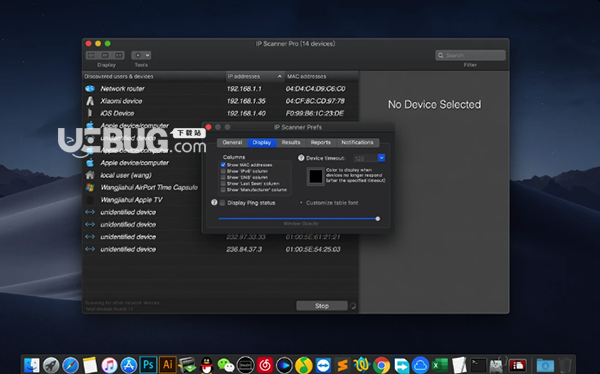The height and width of the screenshot is (374, 600).
Task: Open the Device timeout dropdown arrow
Action: 382,158
